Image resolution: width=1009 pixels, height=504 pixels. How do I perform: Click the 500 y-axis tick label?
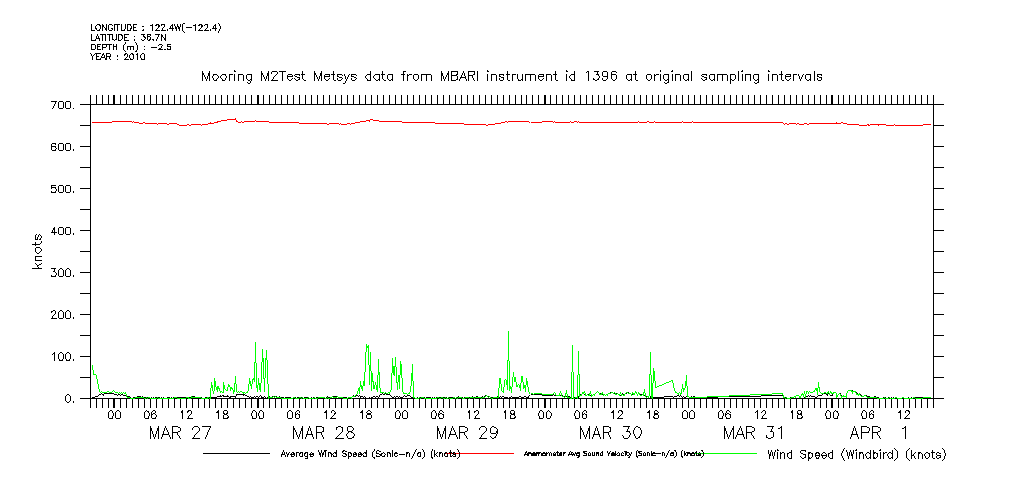61,189
